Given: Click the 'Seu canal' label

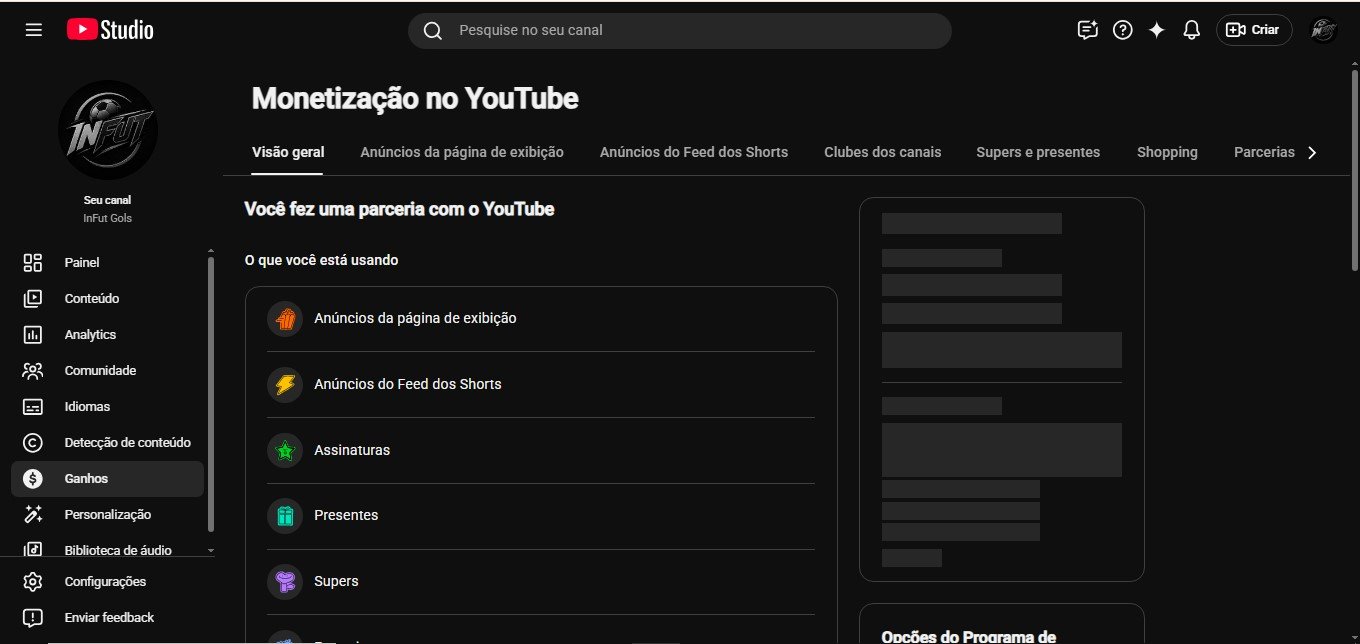Looking at the screenshot, I should pos(108,200).
